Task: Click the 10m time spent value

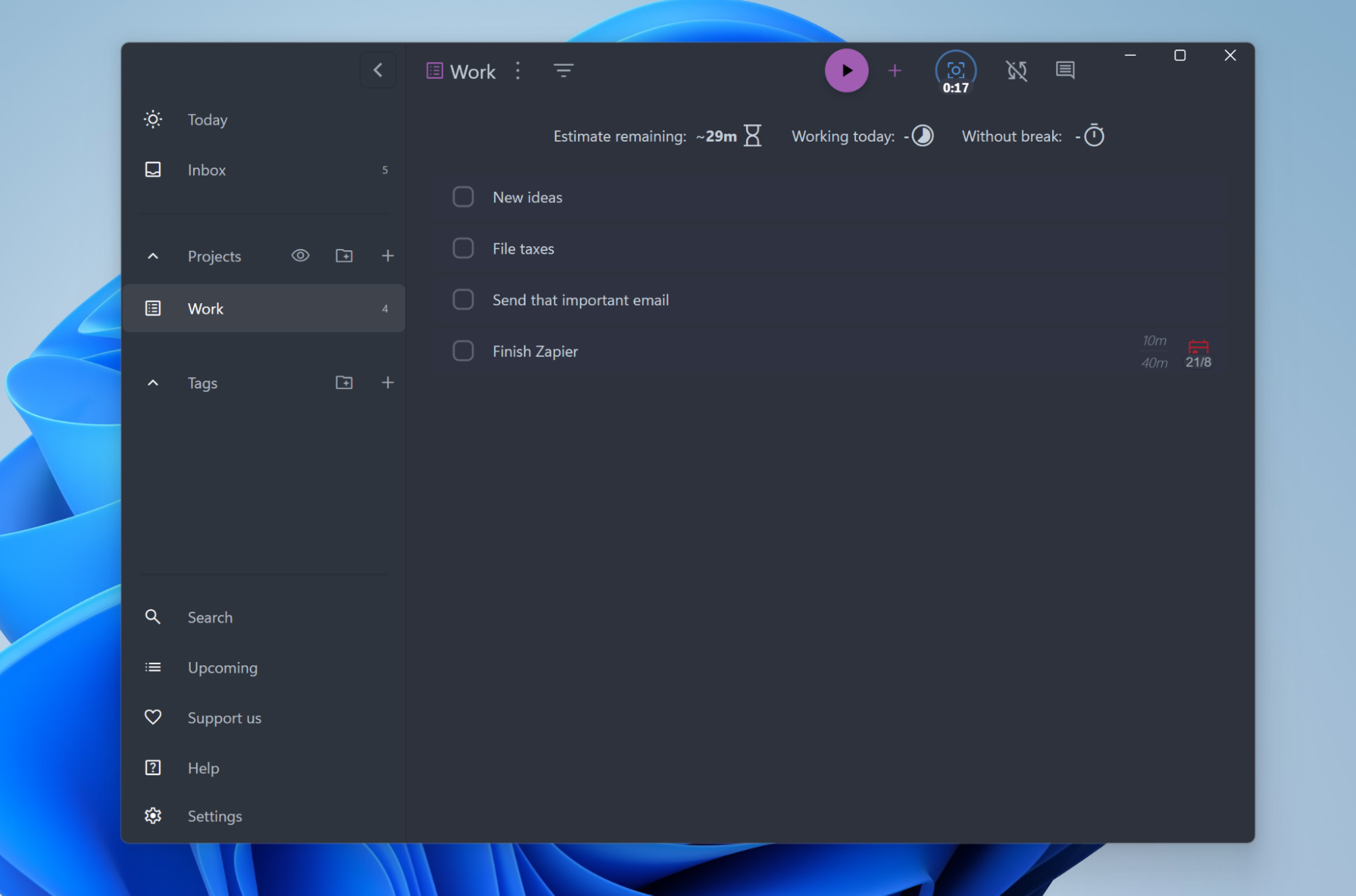Action: (1154, 340)
